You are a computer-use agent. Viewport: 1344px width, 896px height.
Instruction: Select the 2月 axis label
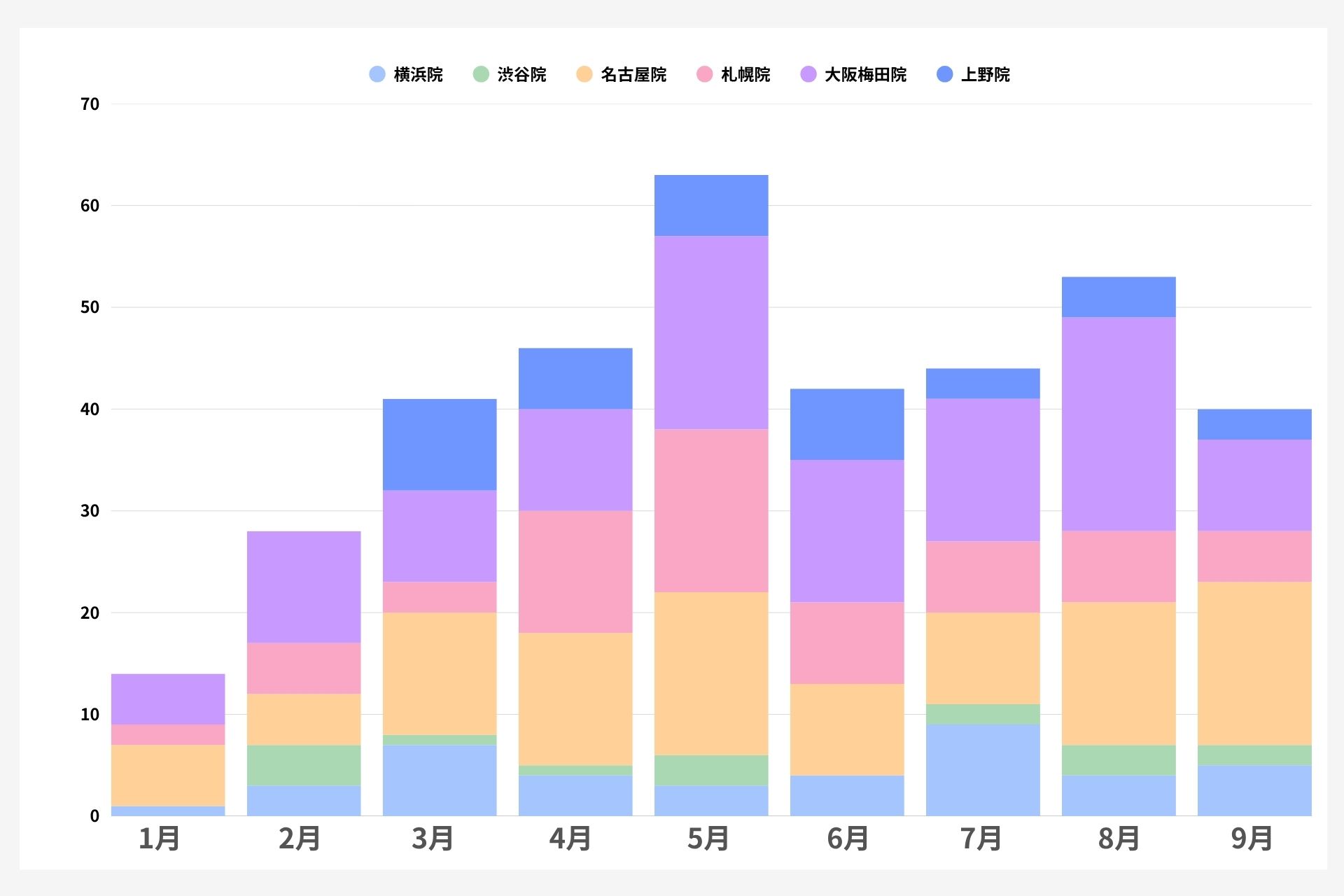pyautogui.click(x=300, y=839)
